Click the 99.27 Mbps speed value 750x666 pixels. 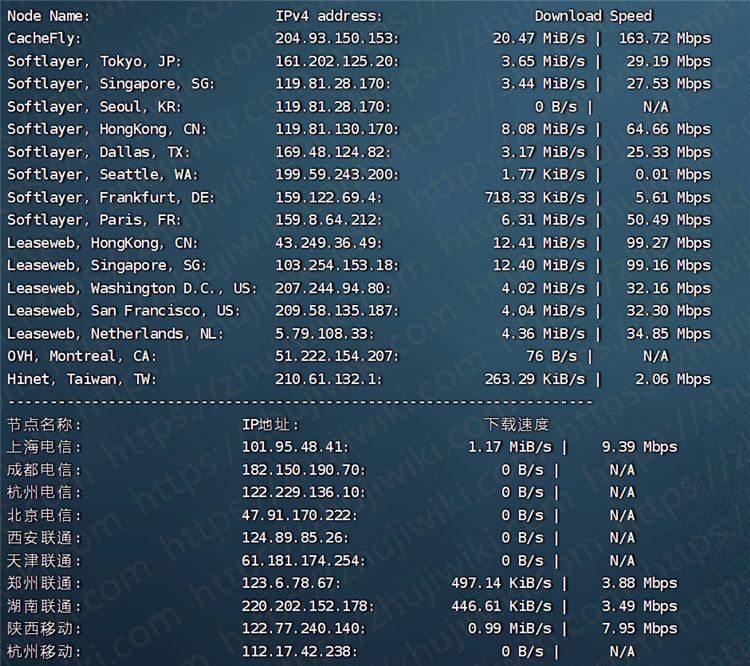[x=669, y=243]
